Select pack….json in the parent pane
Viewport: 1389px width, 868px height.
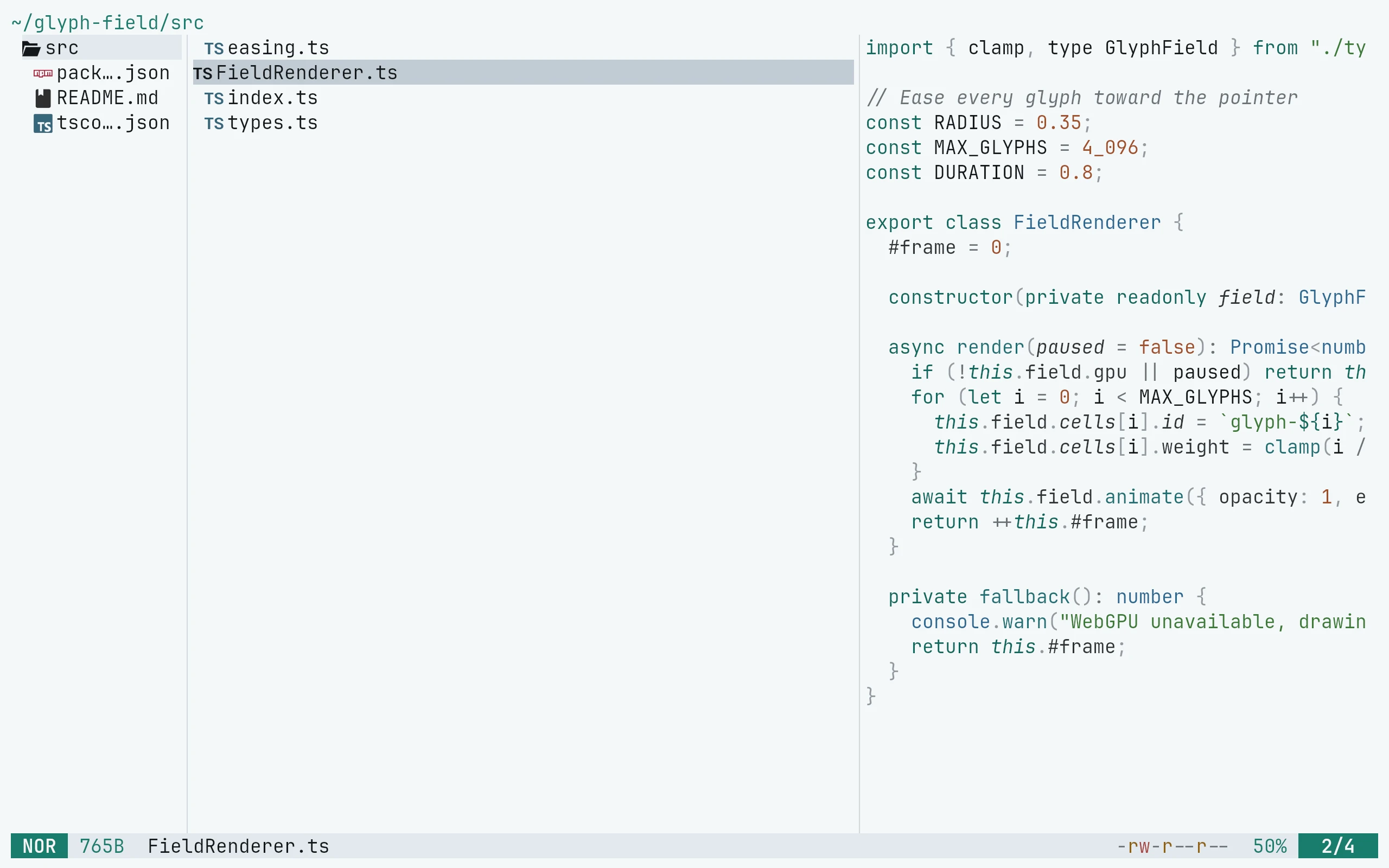[101, 73]
